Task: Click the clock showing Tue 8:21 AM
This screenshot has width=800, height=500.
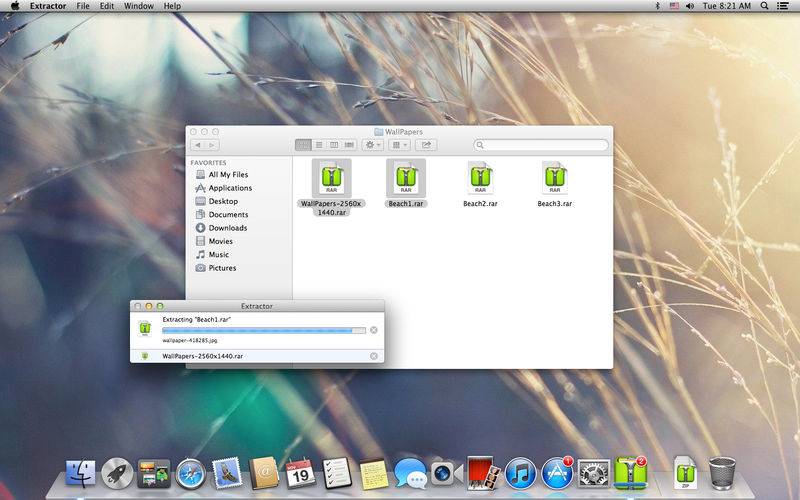Action: [x=727, y=6]
